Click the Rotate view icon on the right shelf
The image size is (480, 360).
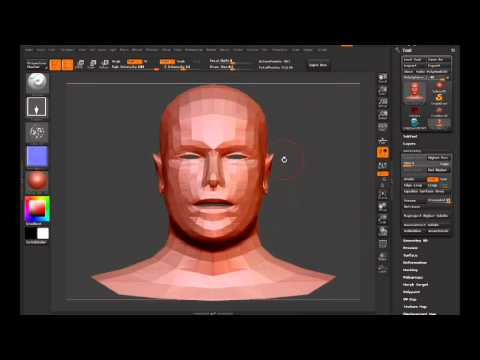(383, 231)
